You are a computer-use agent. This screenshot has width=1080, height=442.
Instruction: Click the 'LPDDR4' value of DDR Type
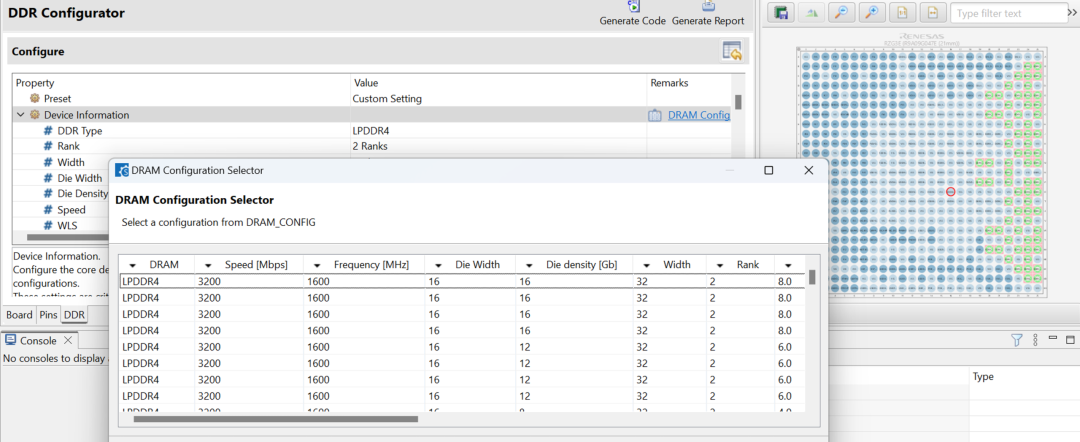coord(369,131)
